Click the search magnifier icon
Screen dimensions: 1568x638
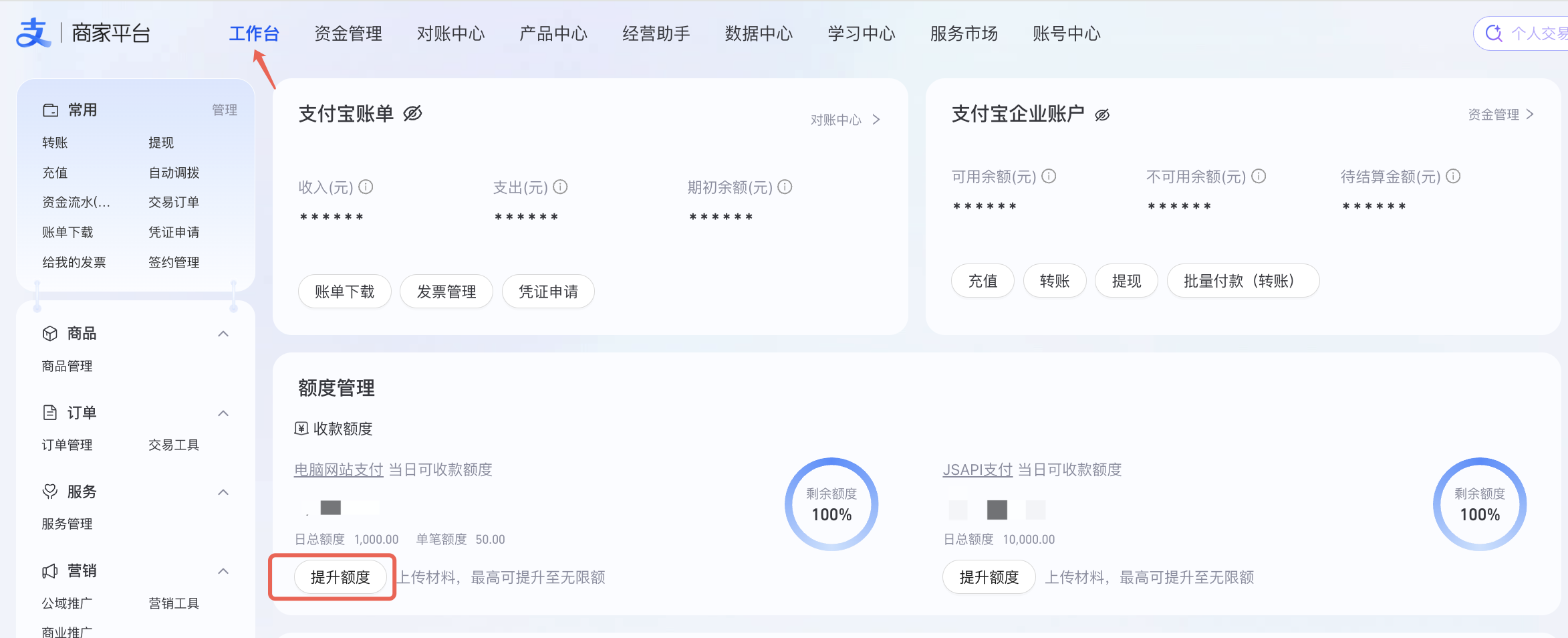(x=1493, y=33)
